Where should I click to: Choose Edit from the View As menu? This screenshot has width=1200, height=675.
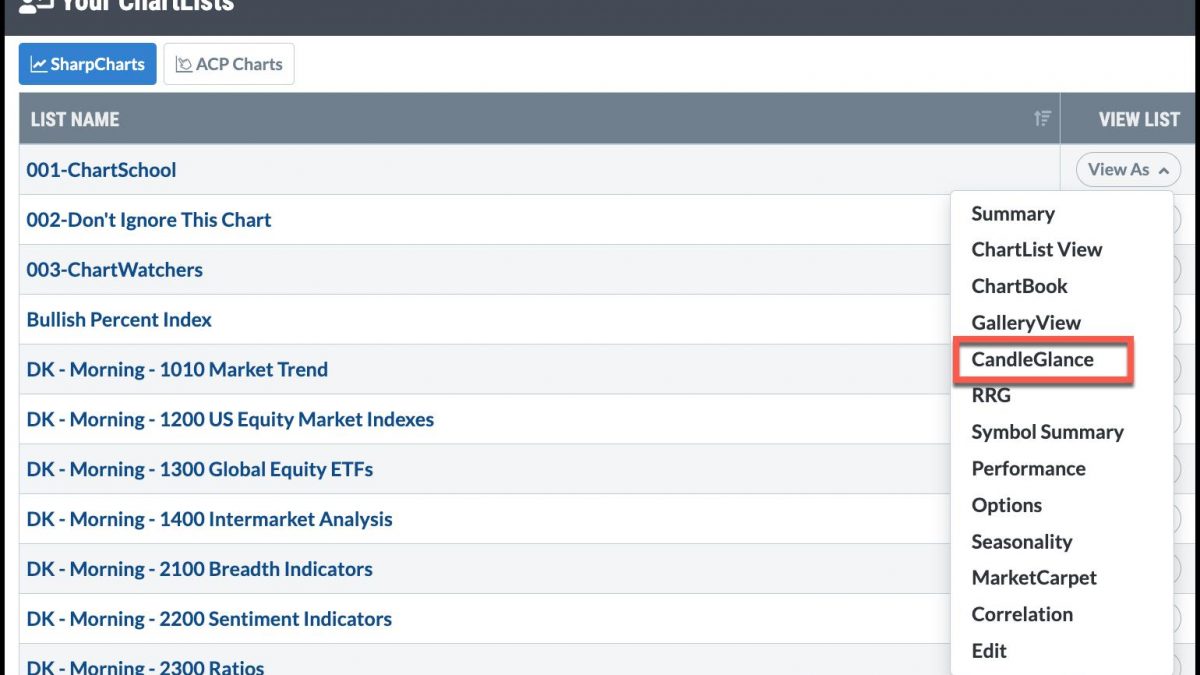(x=989, y=651)
